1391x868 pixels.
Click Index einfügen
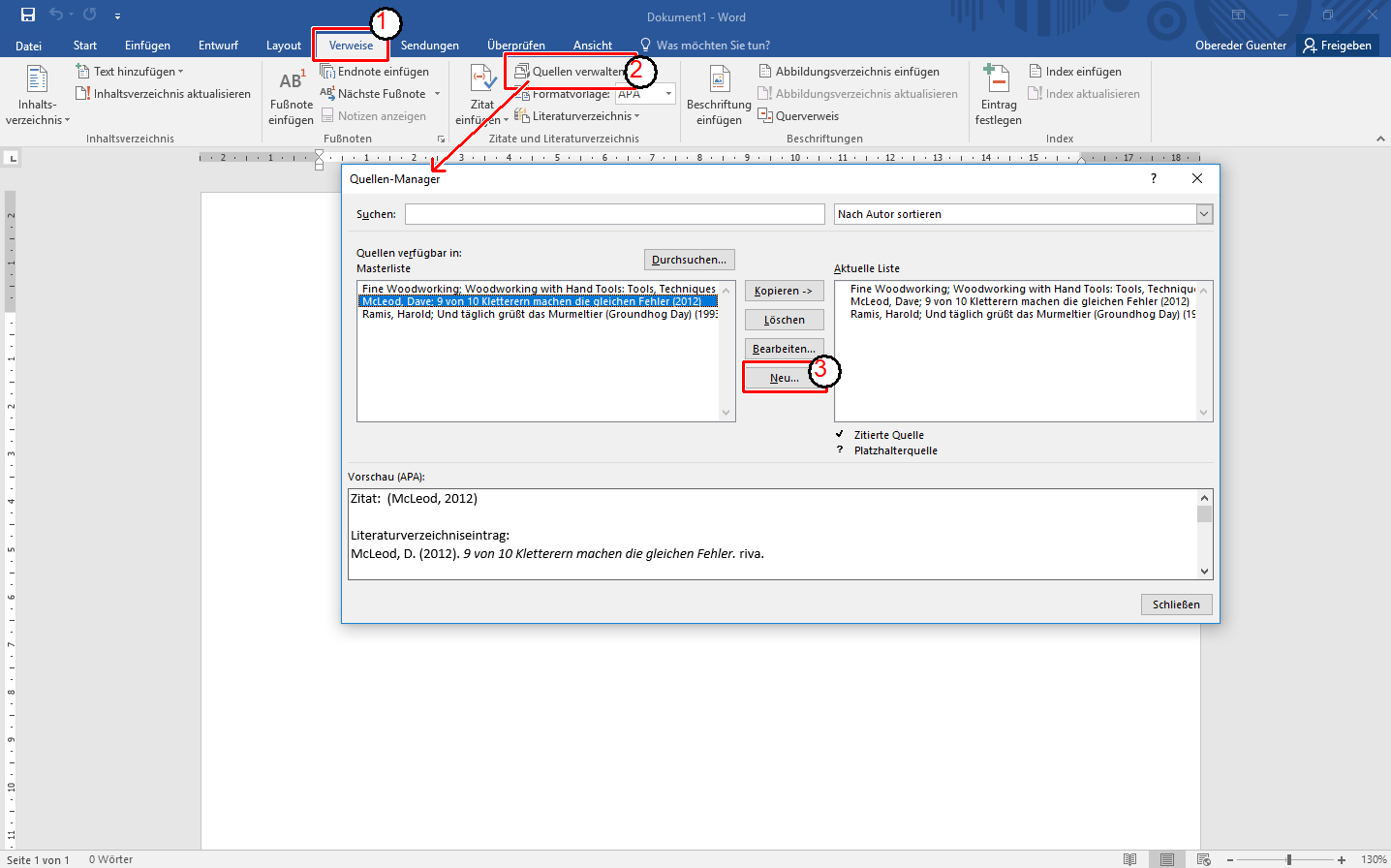pyautogui.click(x=1074, y=72)
